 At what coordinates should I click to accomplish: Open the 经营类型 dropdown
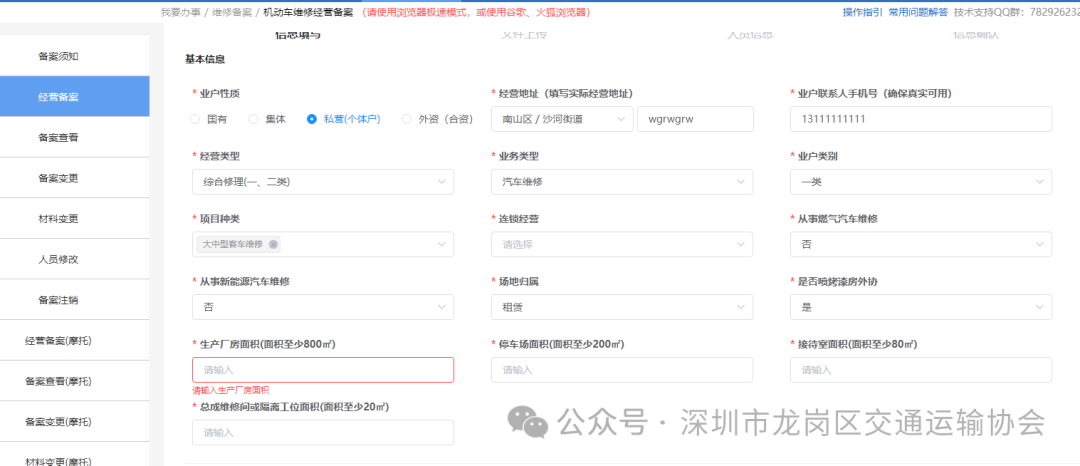pyautogui.click(x=322, y=182)
